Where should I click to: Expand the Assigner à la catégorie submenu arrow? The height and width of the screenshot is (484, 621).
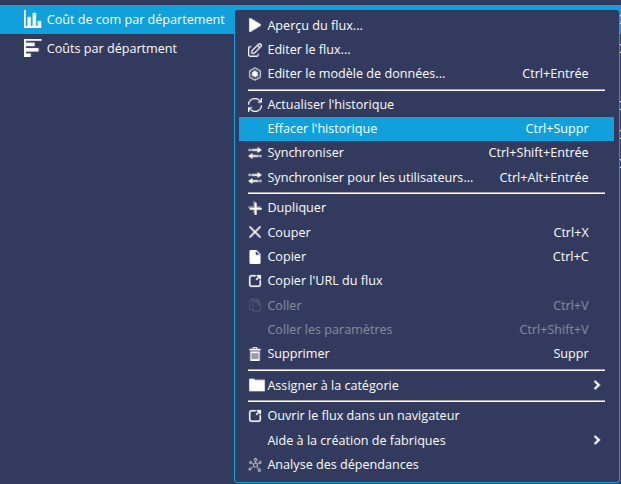click(x=596, y=385)
